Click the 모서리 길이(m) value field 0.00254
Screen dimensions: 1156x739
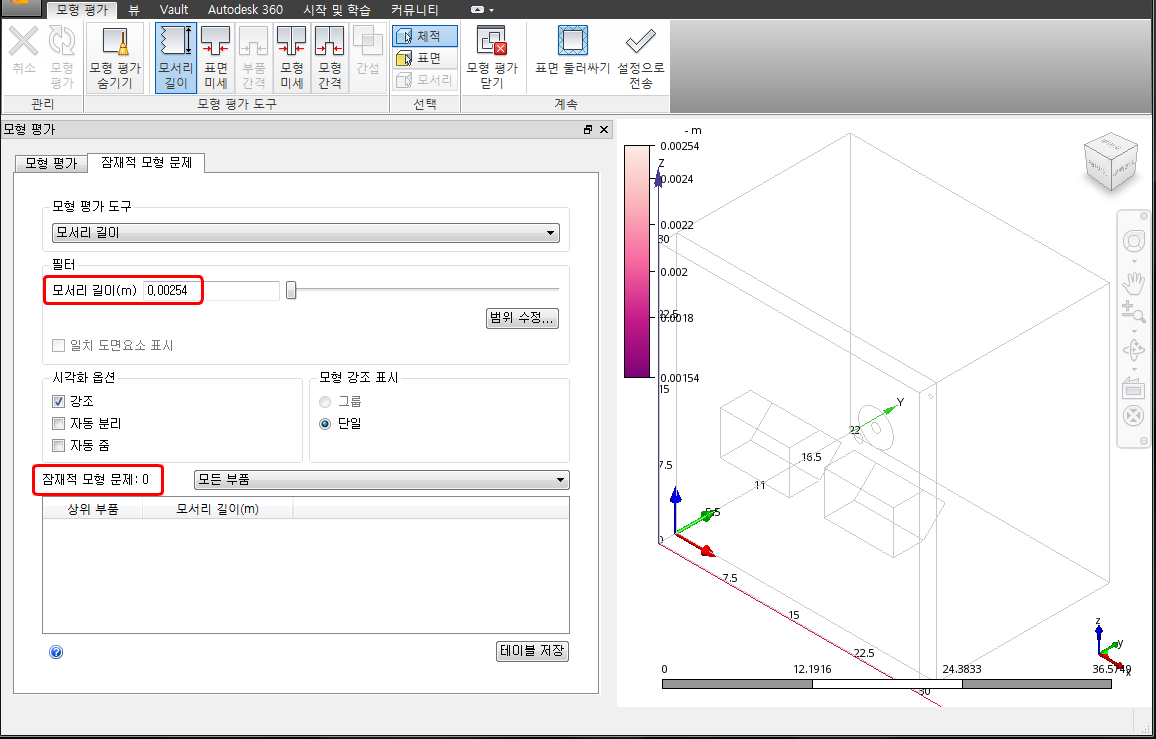211,291
